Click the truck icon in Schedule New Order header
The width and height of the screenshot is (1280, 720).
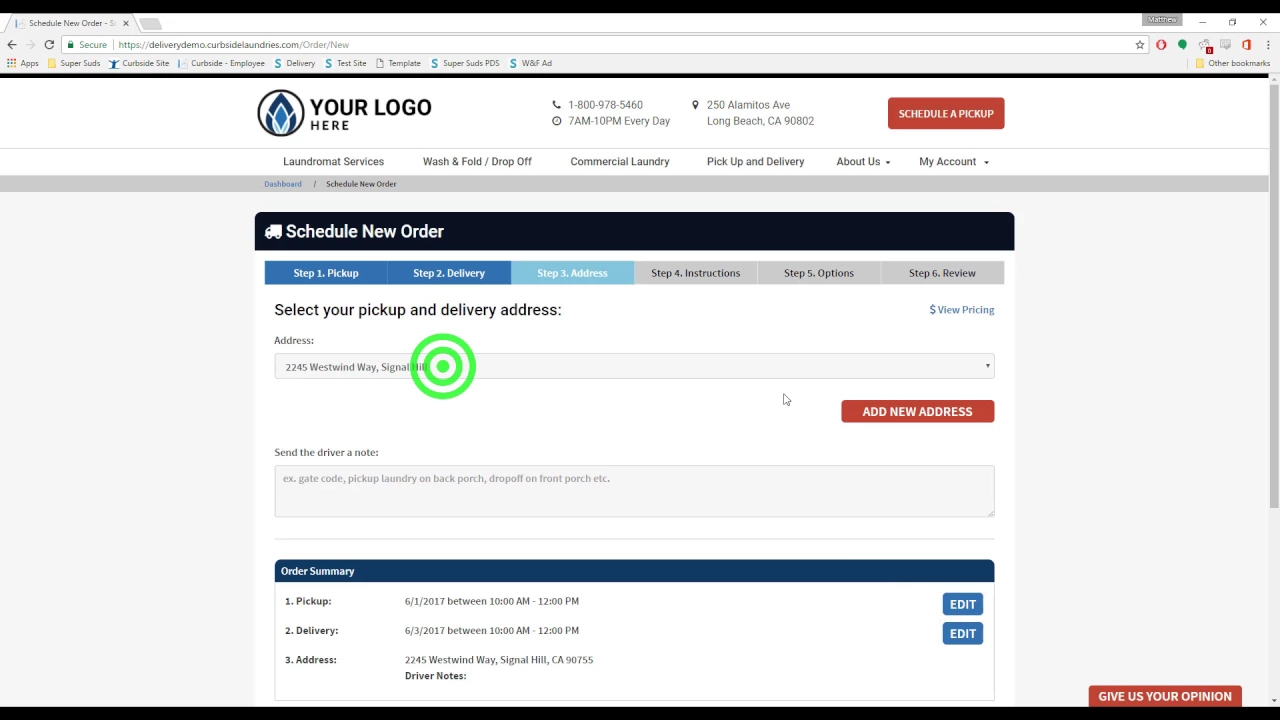click(272, 231)
